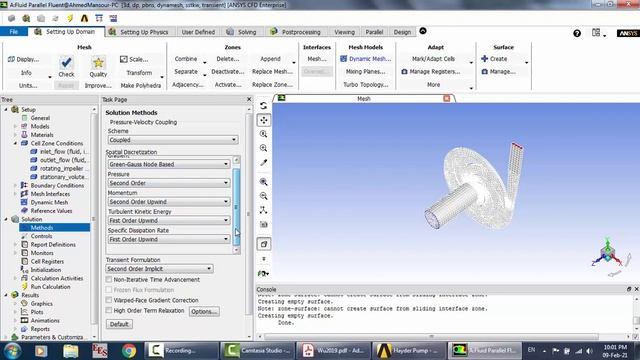Click the Scale mesh option
Image resolution: width=640 pixels, height=360 pixels.
134,59
